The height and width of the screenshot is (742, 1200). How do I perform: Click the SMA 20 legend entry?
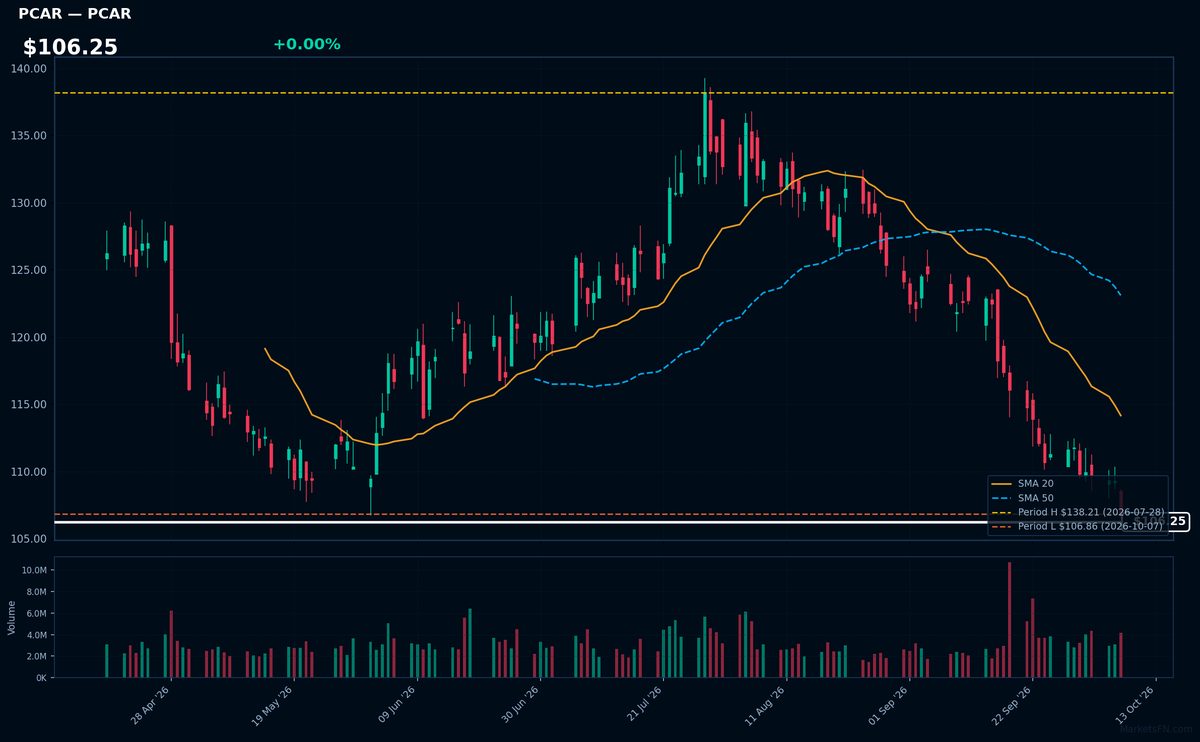(x=1022, y=483)
